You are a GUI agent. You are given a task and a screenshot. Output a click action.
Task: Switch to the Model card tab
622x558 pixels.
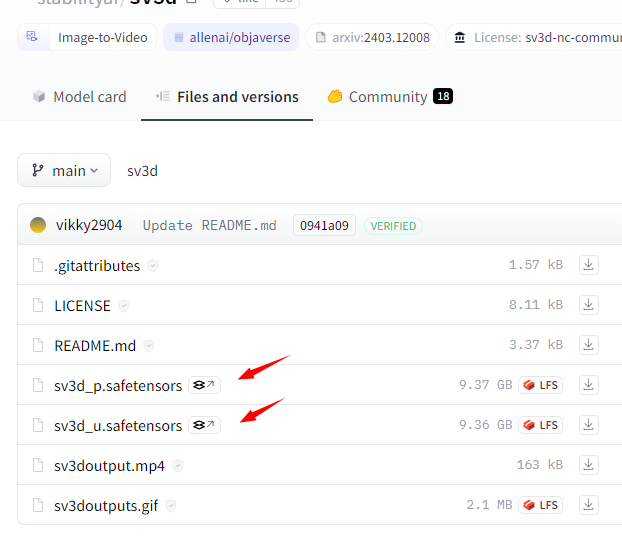[x=79, y=97]
